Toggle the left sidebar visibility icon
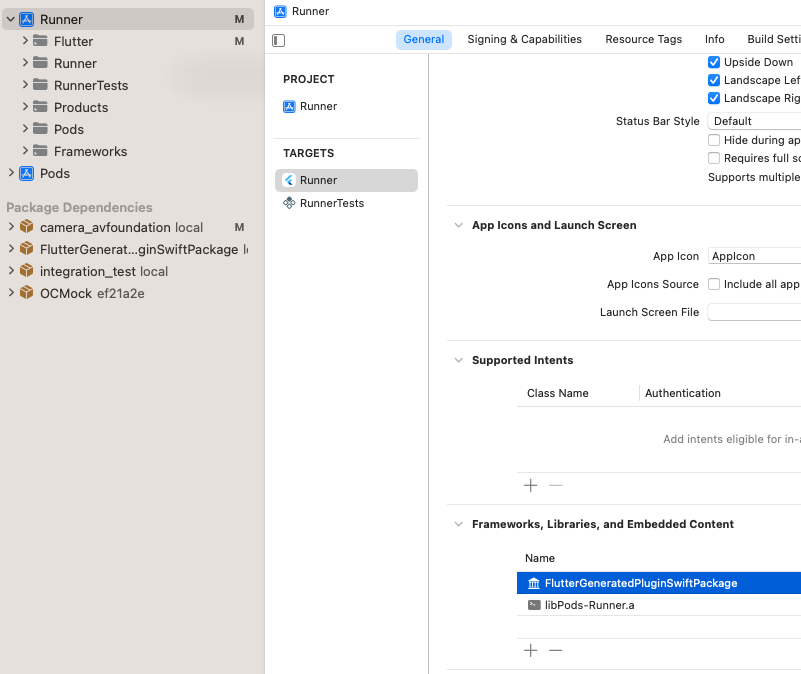Viewport: 801px width, 674px height. coord(277,39)
